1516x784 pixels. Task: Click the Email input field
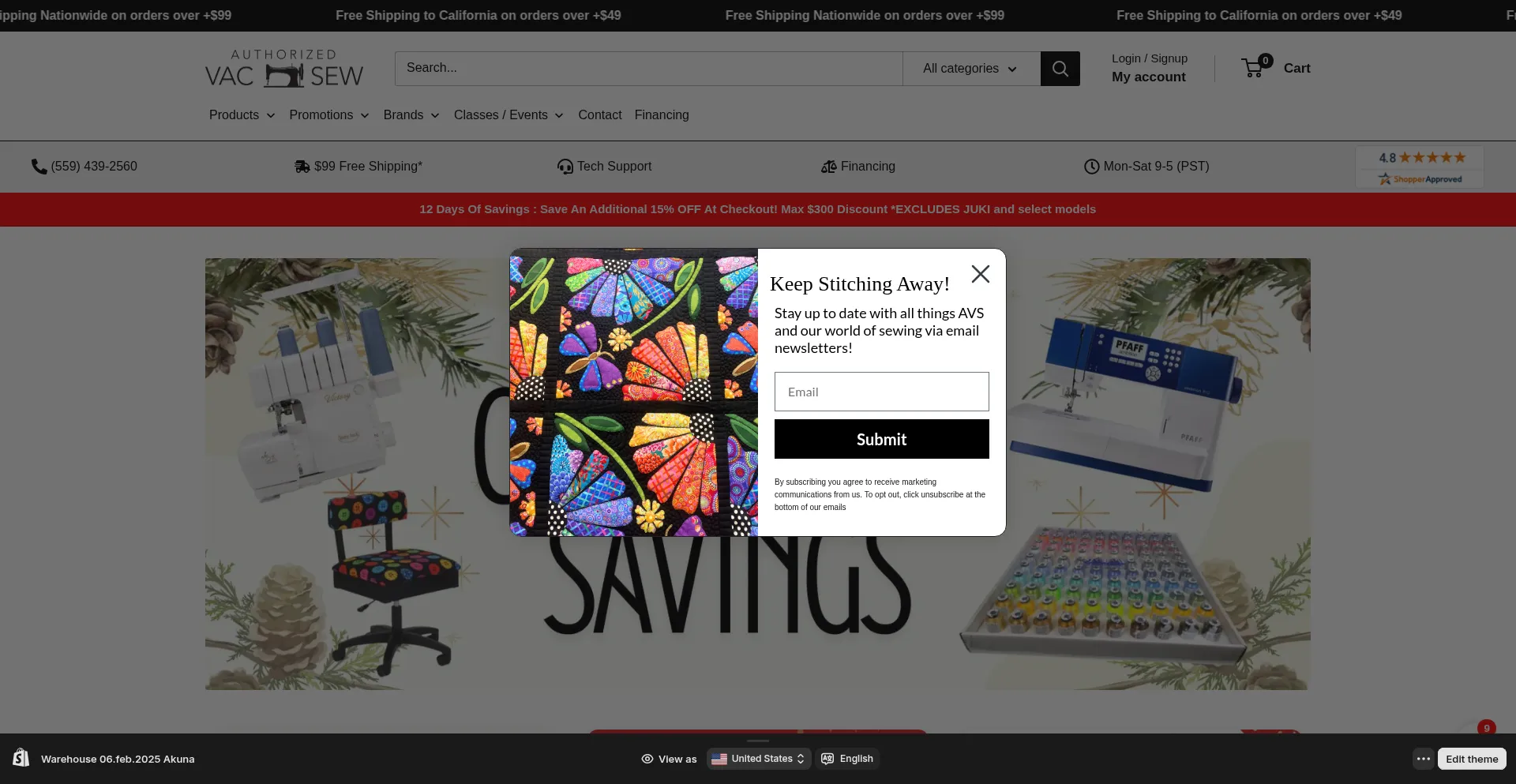(881, 392)
